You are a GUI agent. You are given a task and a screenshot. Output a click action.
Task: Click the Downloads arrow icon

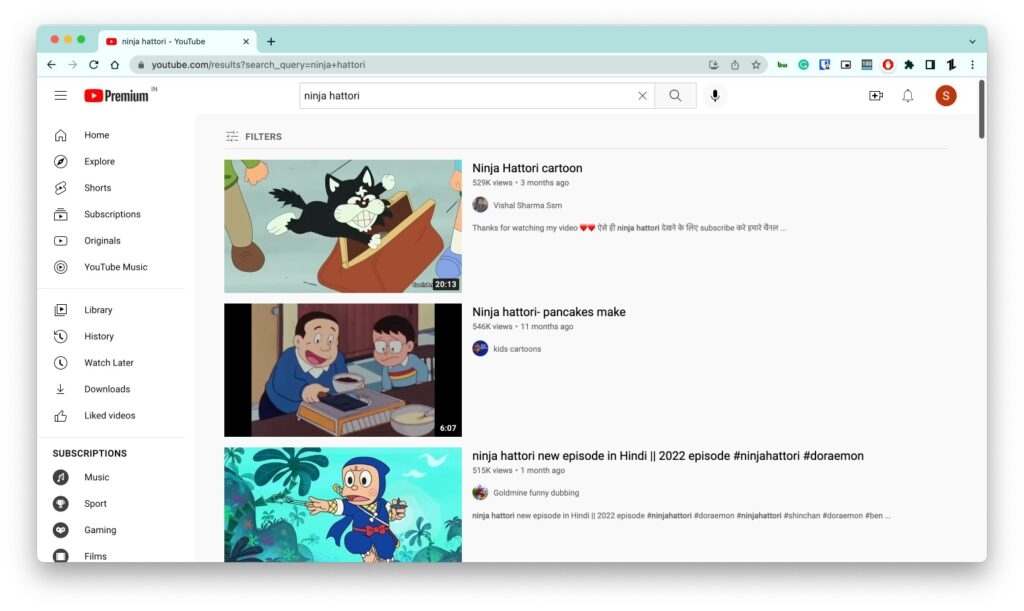pos(61,389)
